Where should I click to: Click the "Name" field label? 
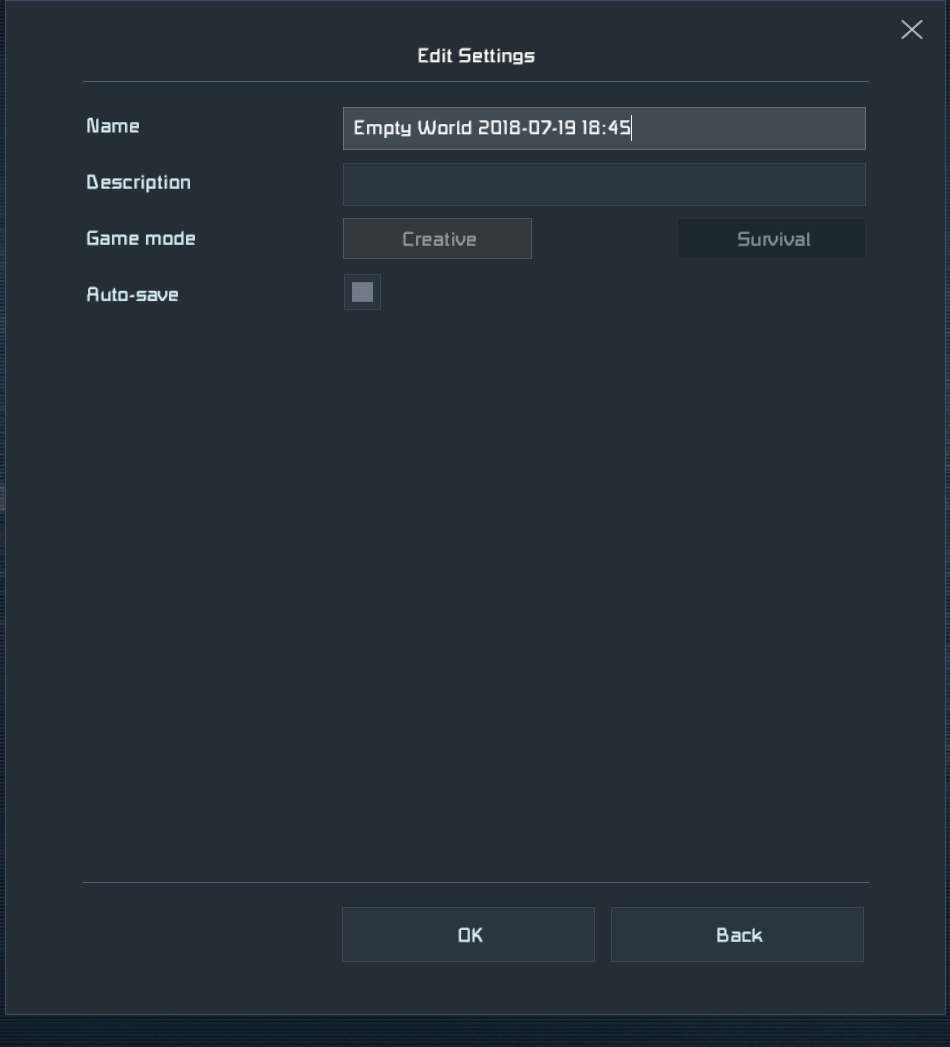click(x=113, y=126)
